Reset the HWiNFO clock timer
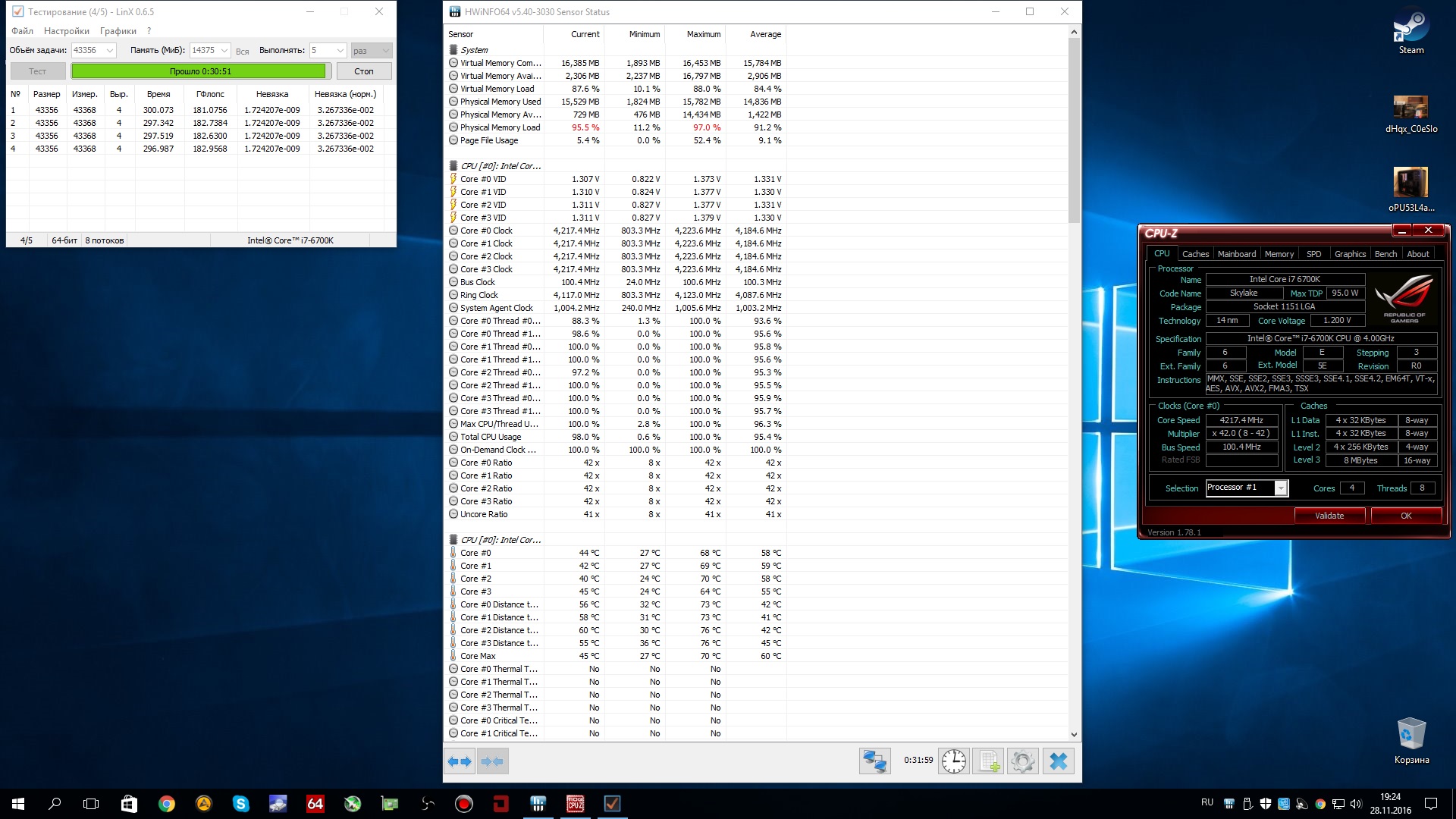1456x819 pixels. click(x=954, y=761)
